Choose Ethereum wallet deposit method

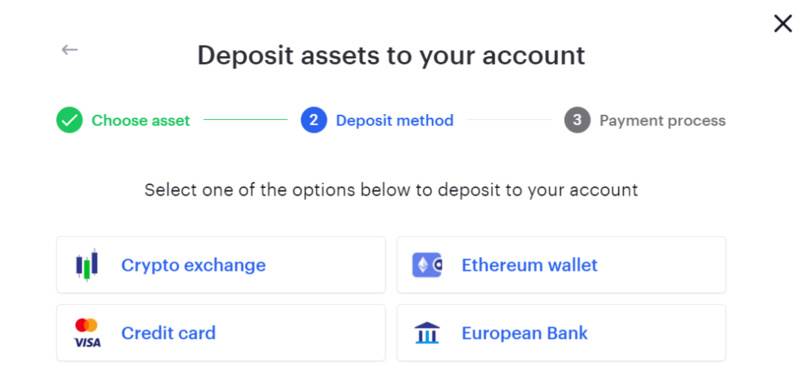point(561,265)
